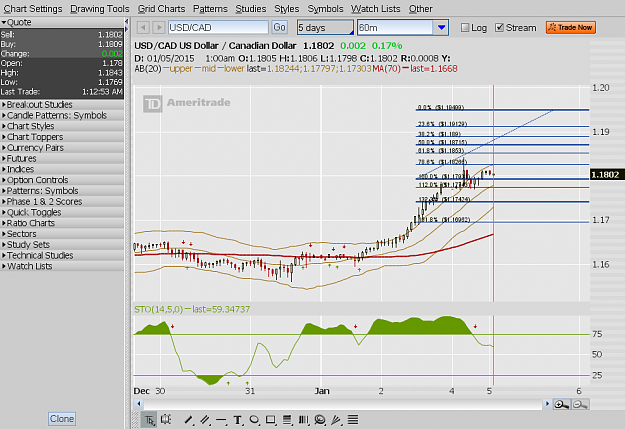This screenshot has width=625, height=429.
Task: Select the horizontal lines stack tool
Action: (353, 420)
